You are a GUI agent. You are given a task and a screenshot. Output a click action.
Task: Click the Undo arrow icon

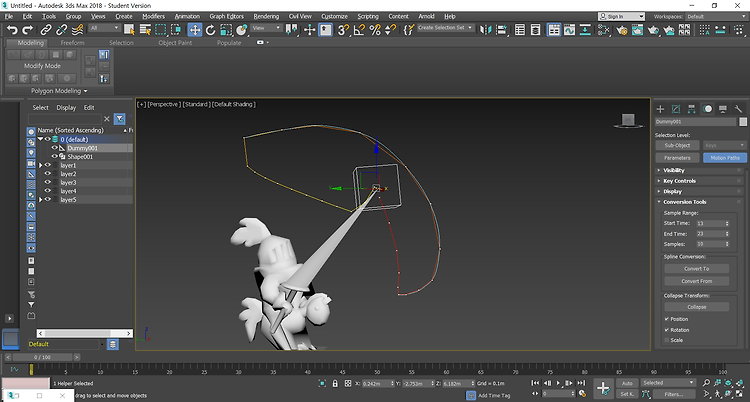(12, 30)
